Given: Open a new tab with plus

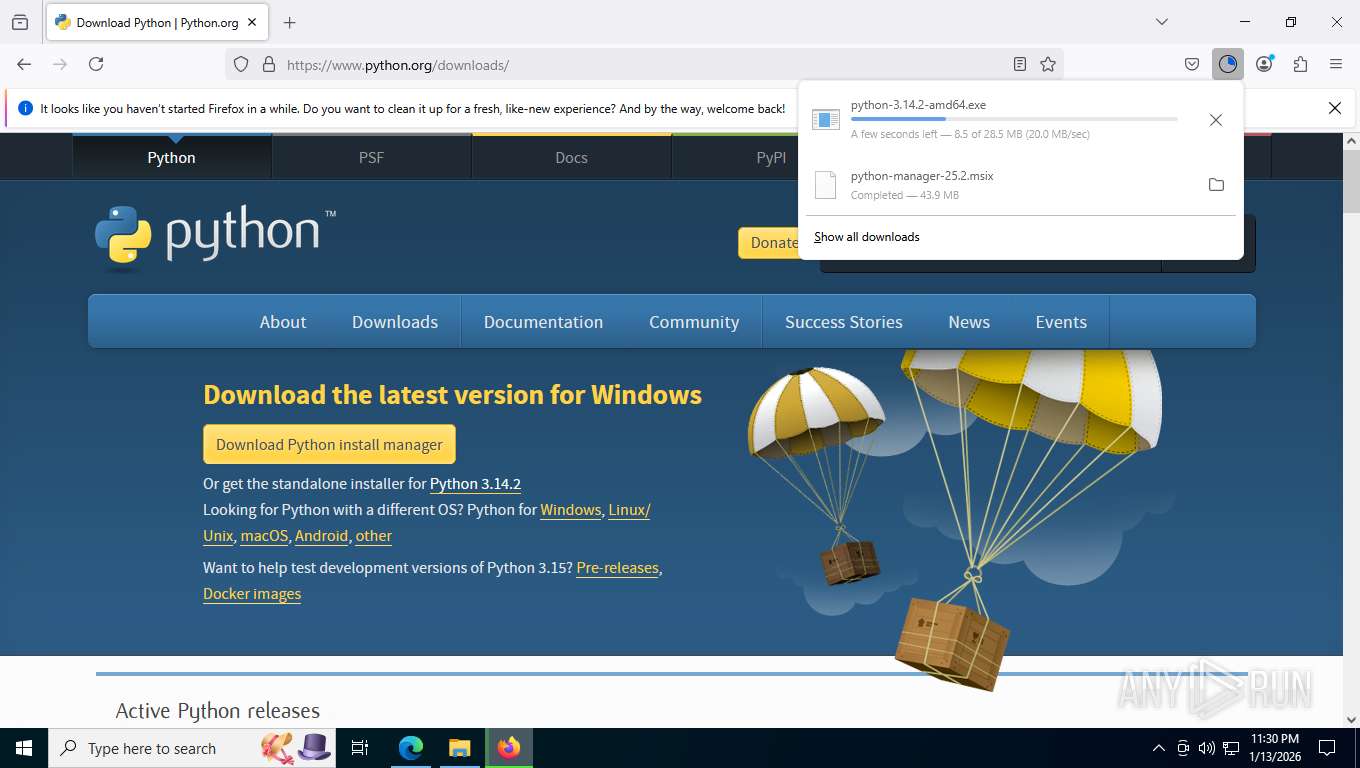Looking at the screenshot, I should coord(290,22).
